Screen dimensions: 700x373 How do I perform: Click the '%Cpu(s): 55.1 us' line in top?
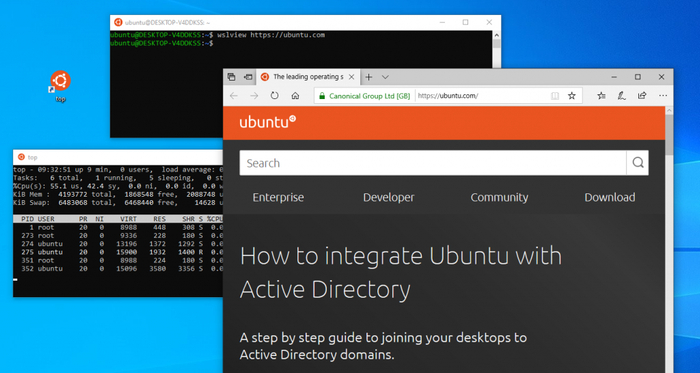tap(118, 186)
